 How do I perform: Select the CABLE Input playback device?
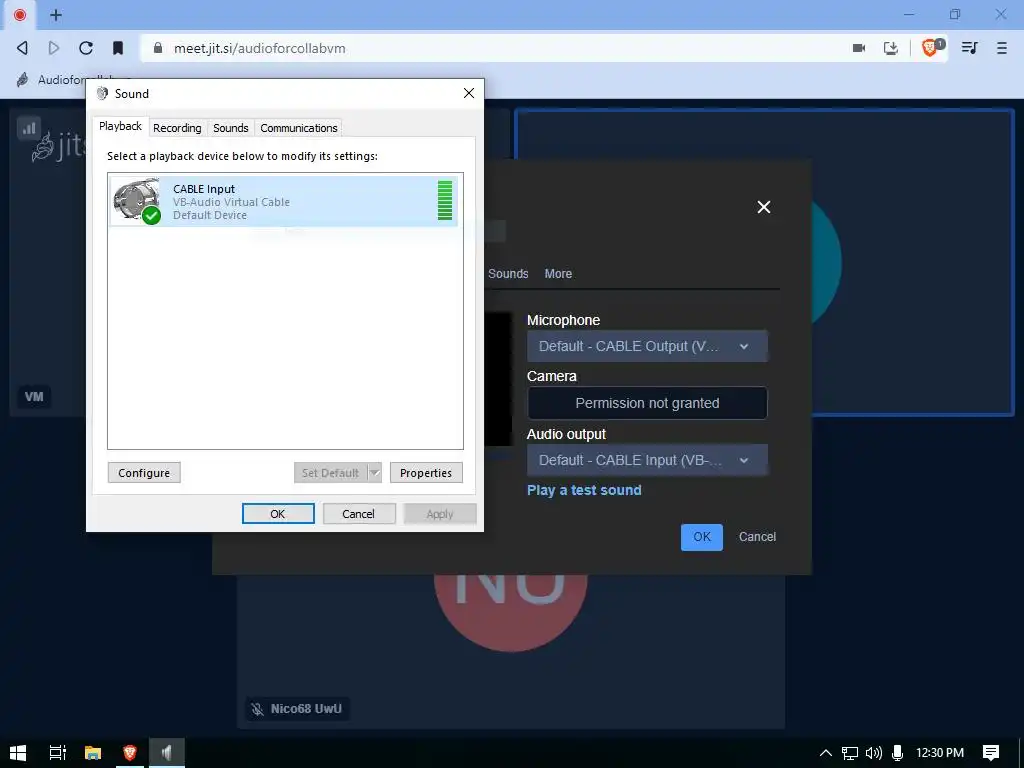pos(284,201)
